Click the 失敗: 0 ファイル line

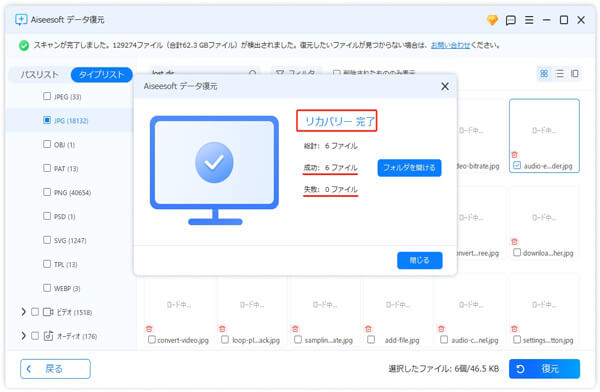[x=330, y=189]
